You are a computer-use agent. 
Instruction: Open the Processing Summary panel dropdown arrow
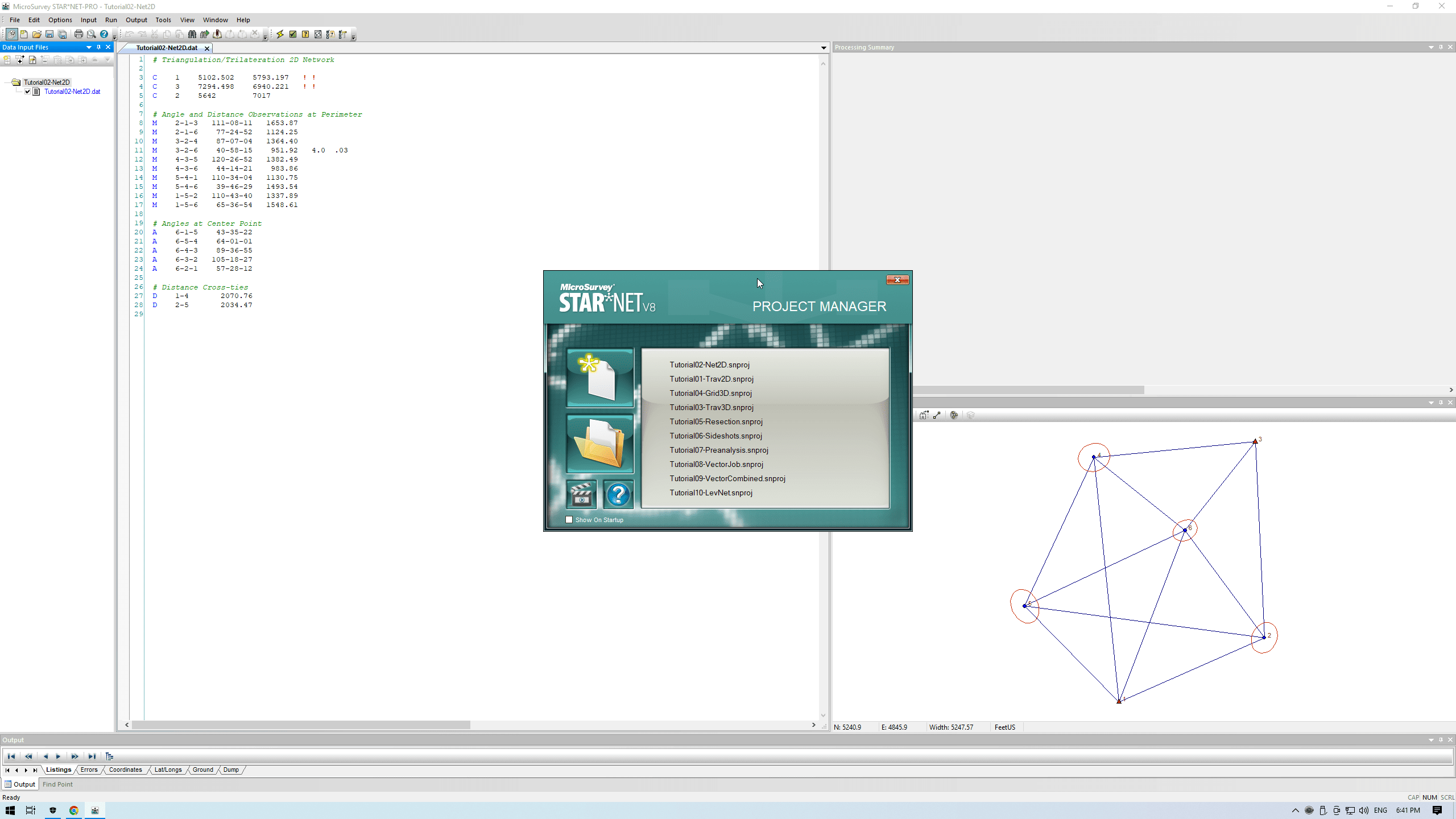(1430, 47)
